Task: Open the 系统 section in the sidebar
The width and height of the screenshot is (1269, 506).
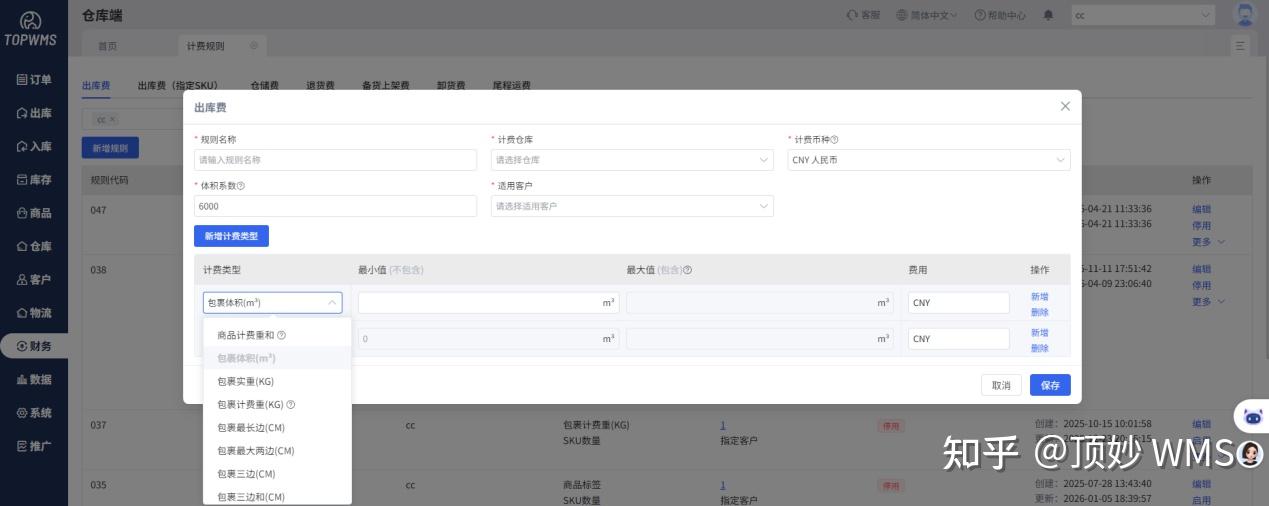Action: coord(34,413)
